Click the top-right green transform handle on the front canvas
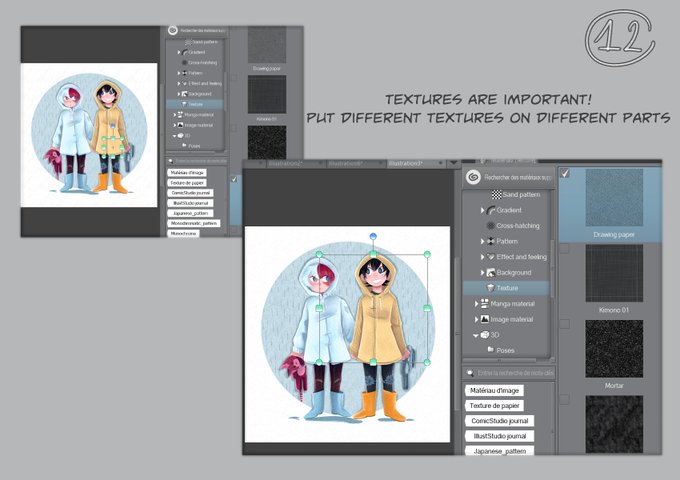 427,254
